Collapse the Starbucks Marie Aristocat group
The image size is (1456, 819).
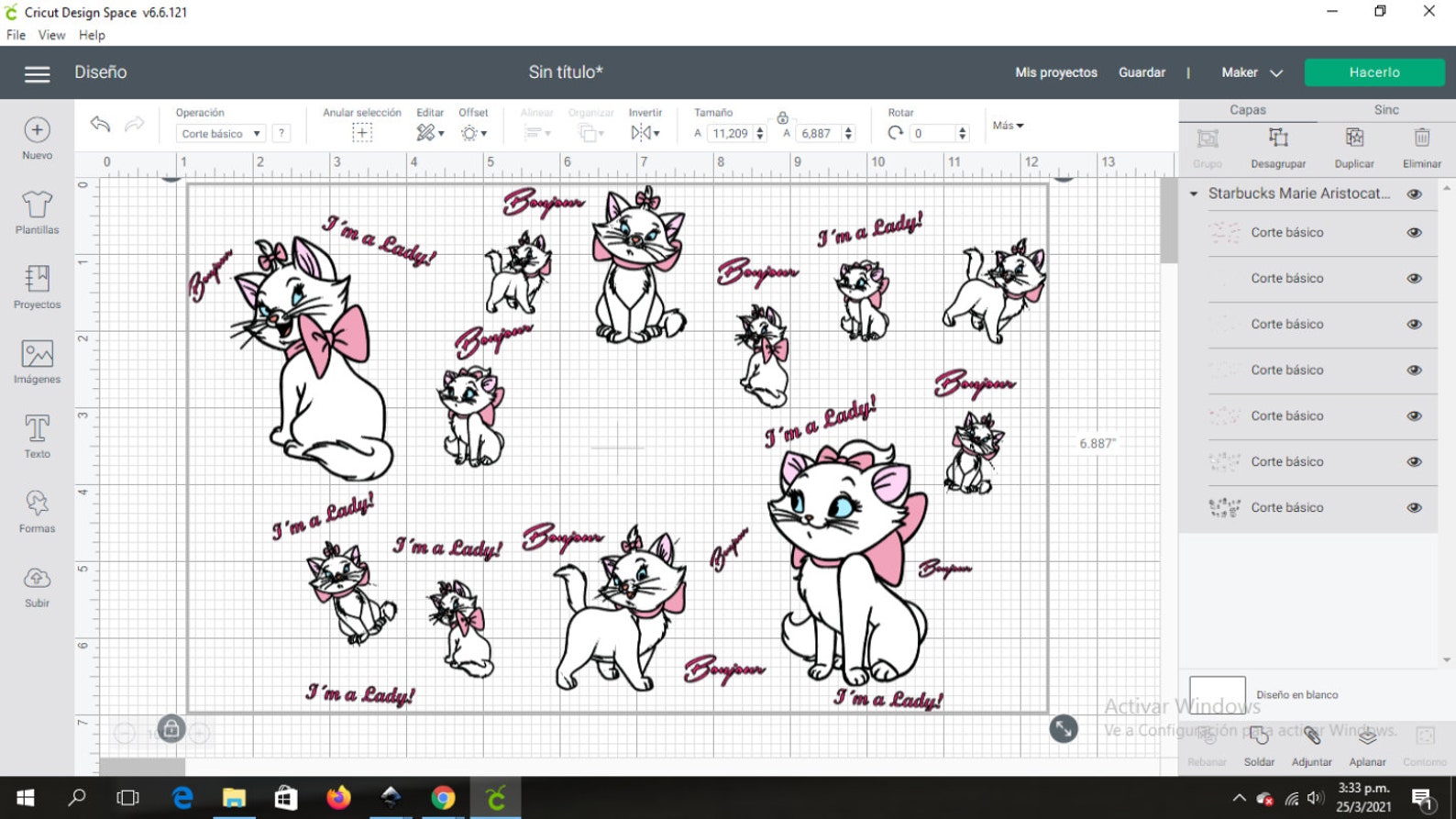[x=1194, y=194]
